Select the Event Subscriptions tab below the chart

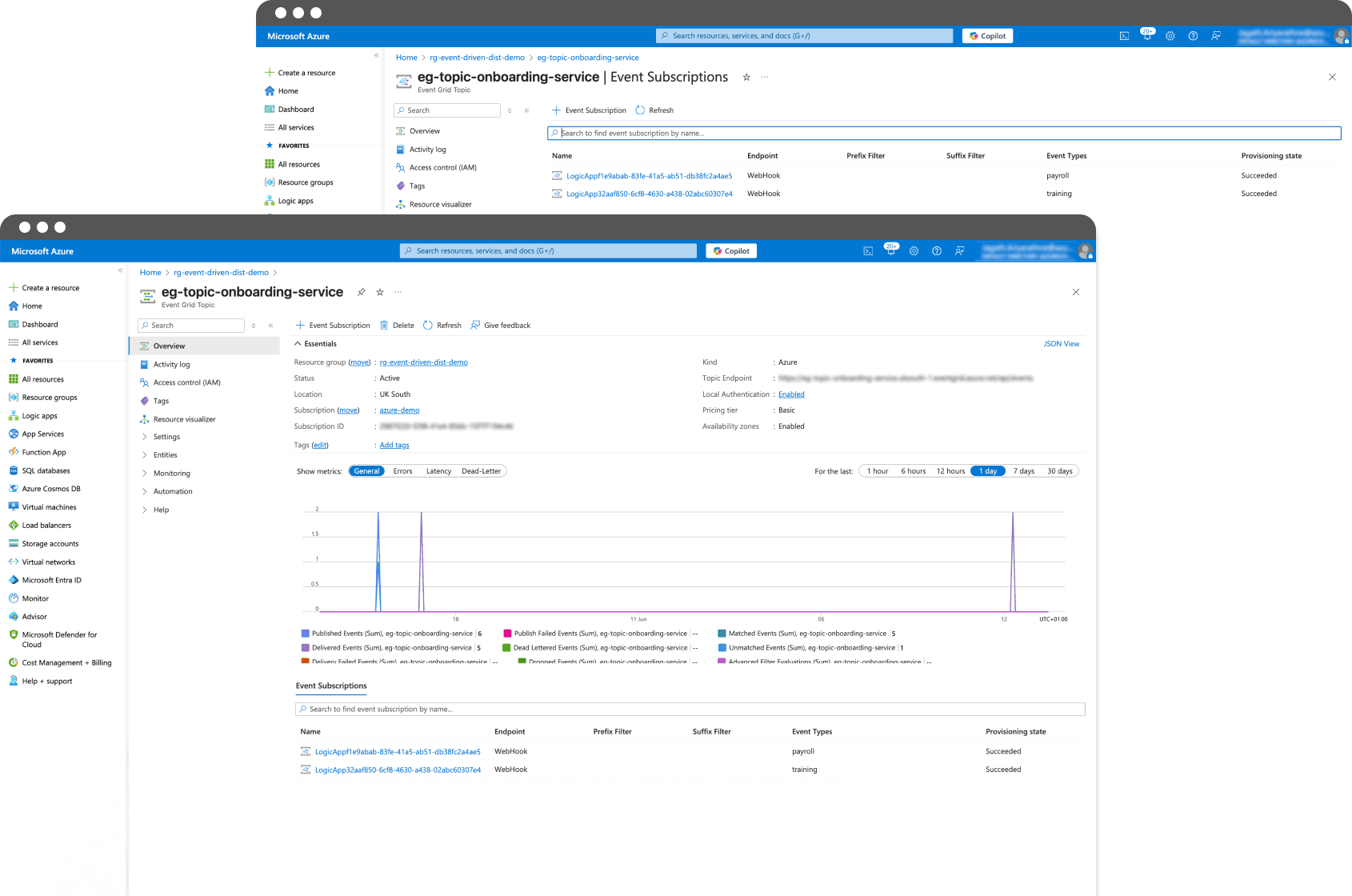tap(331, 686)
